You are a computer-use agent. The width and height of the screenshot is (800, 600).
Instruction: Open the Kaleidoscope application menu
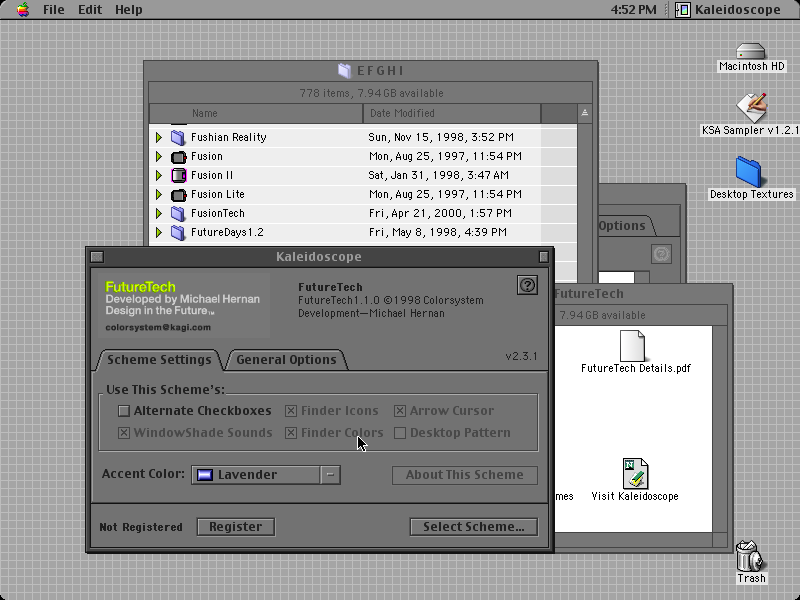click(728, 10)
